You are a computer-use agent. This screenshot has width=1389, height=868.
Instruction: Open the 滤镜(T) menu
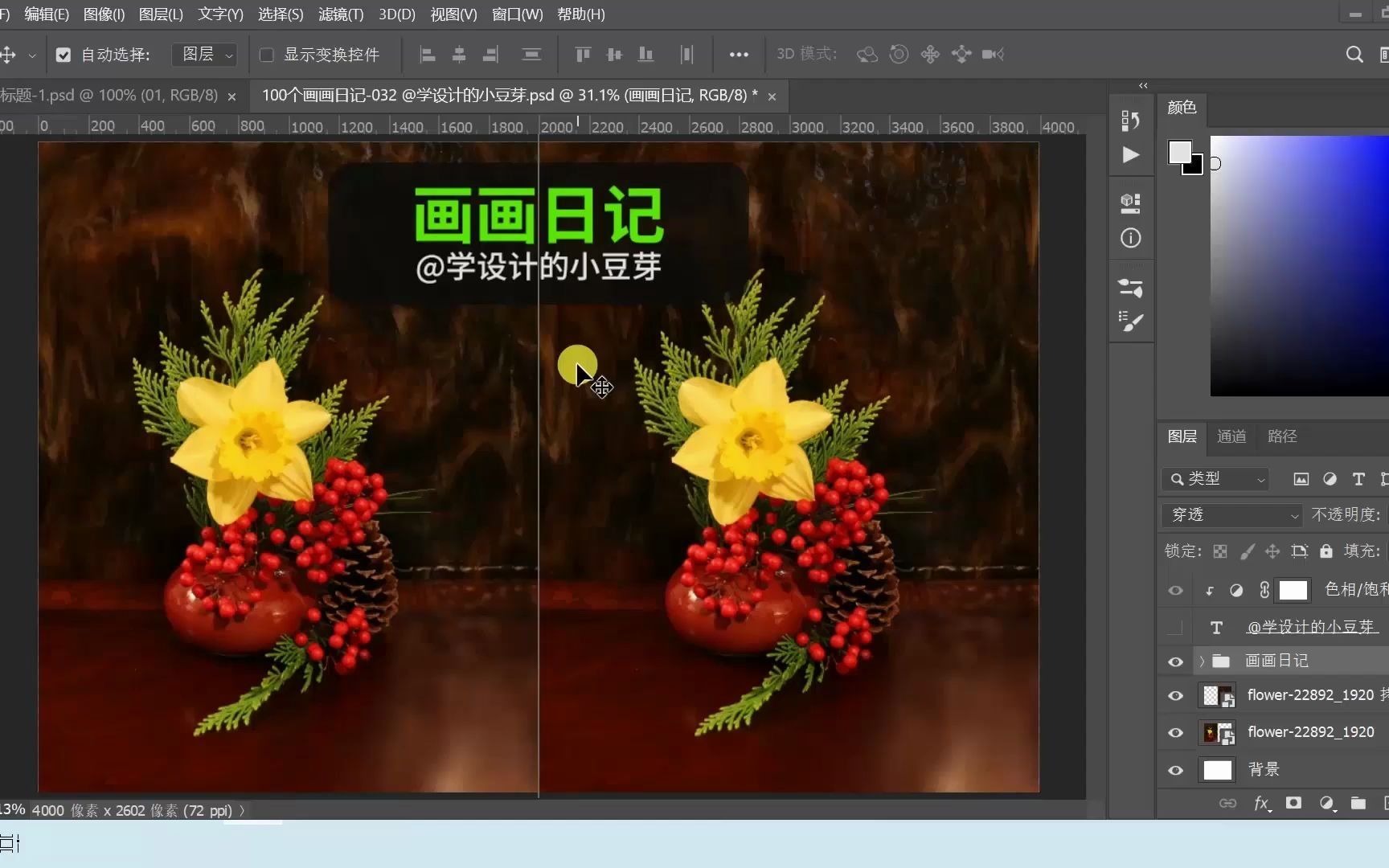point(341,14)
